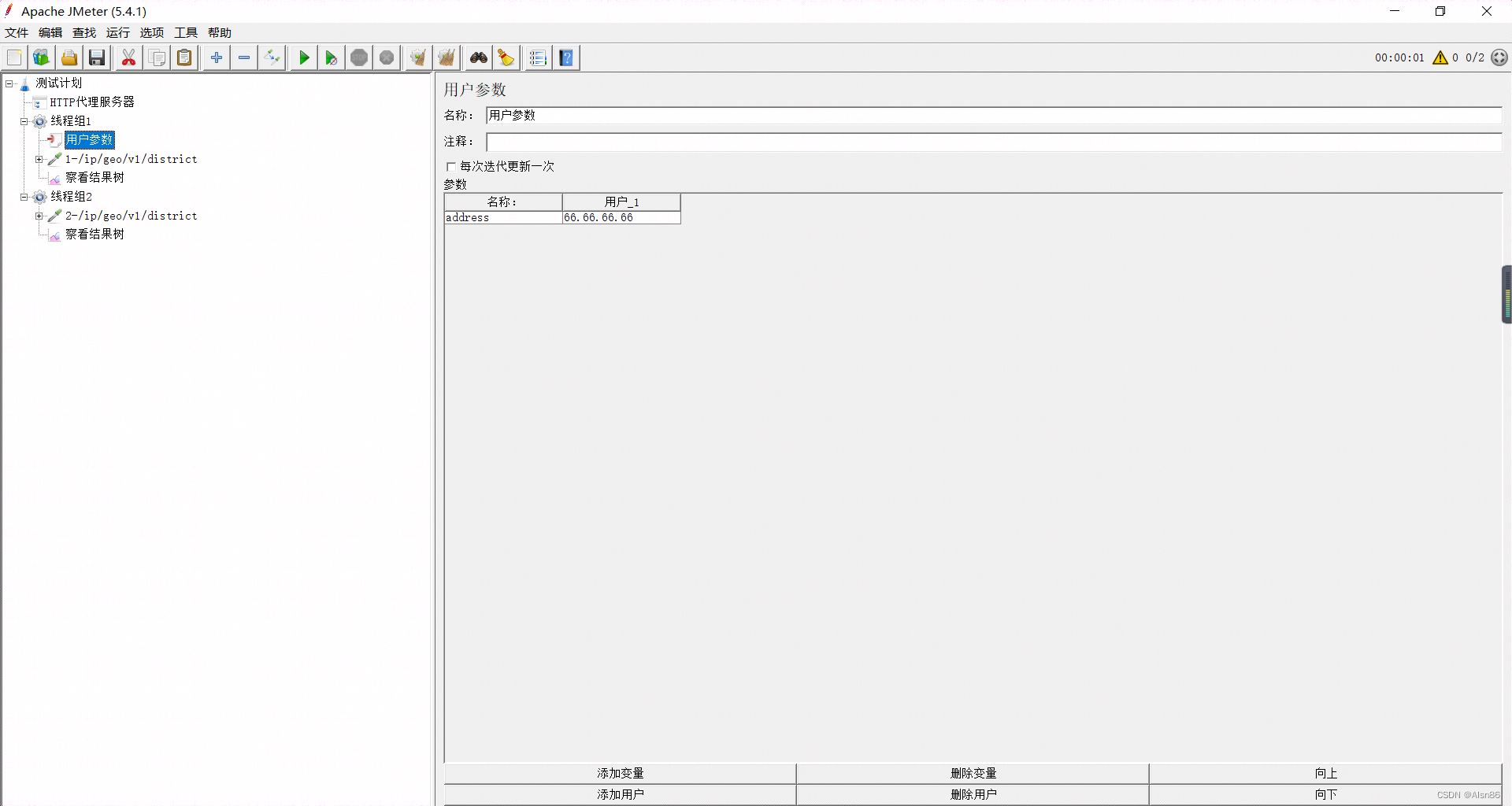This screenshot has height=806, width=1512.
Task: Select 察看结果树 under 线程组1
Action: coord(94,178)
